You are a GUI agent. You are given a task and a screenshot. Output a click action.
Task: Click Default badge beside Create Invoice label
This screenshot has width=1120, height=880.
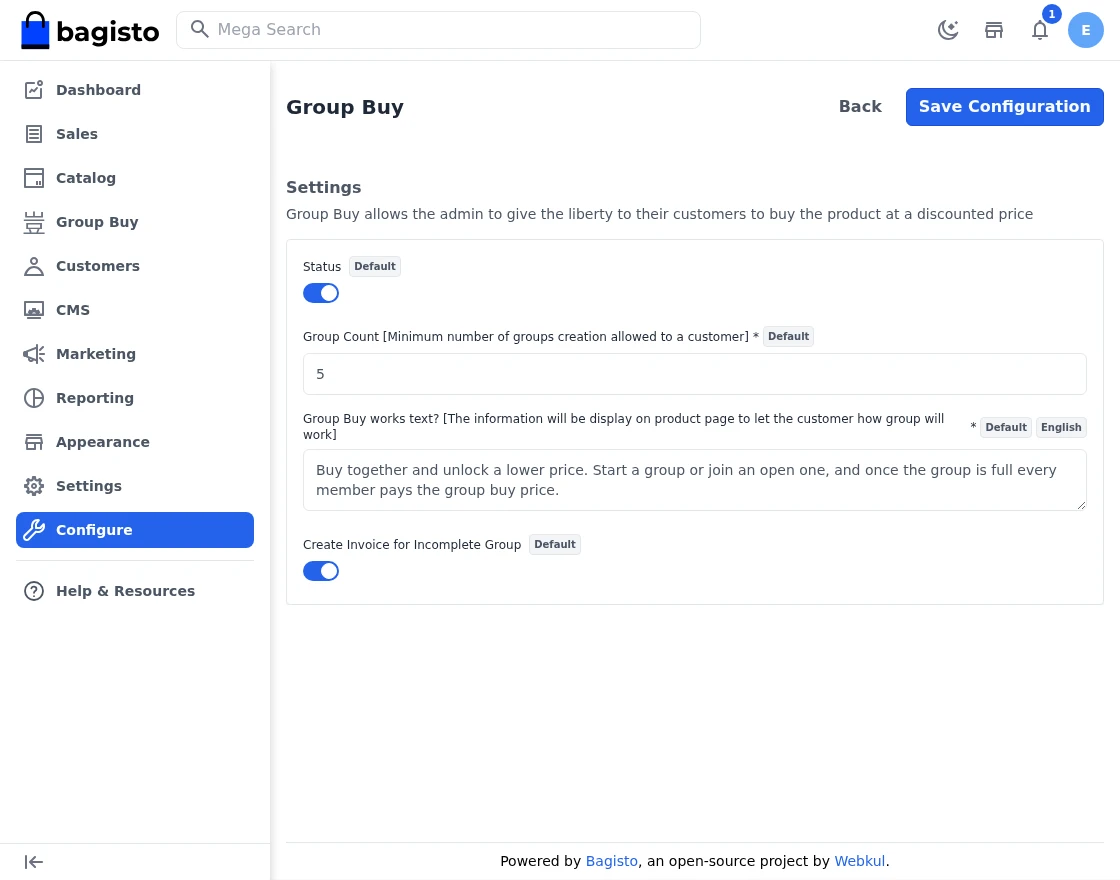pos(554,544)
